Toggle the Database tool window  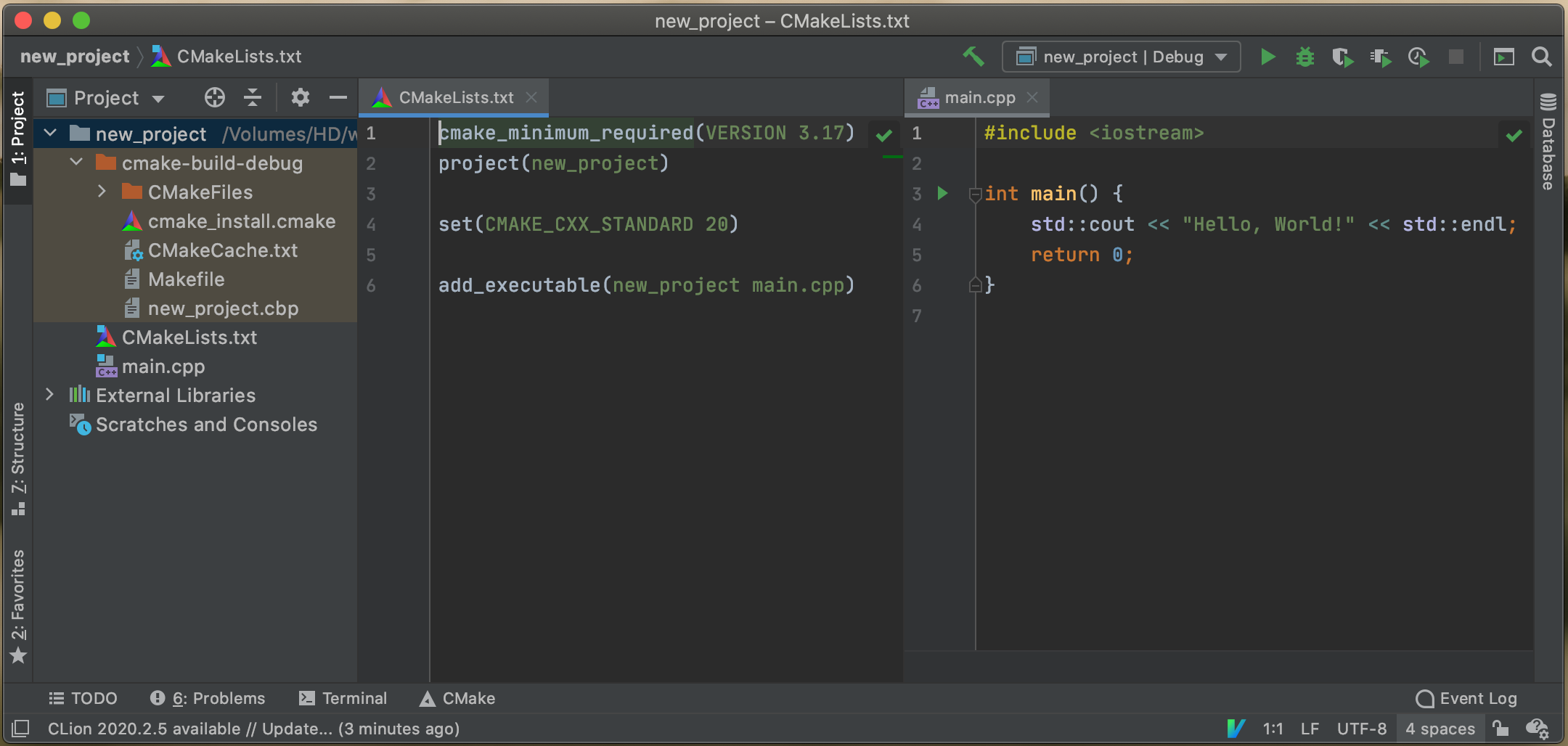pos(1548,142)
